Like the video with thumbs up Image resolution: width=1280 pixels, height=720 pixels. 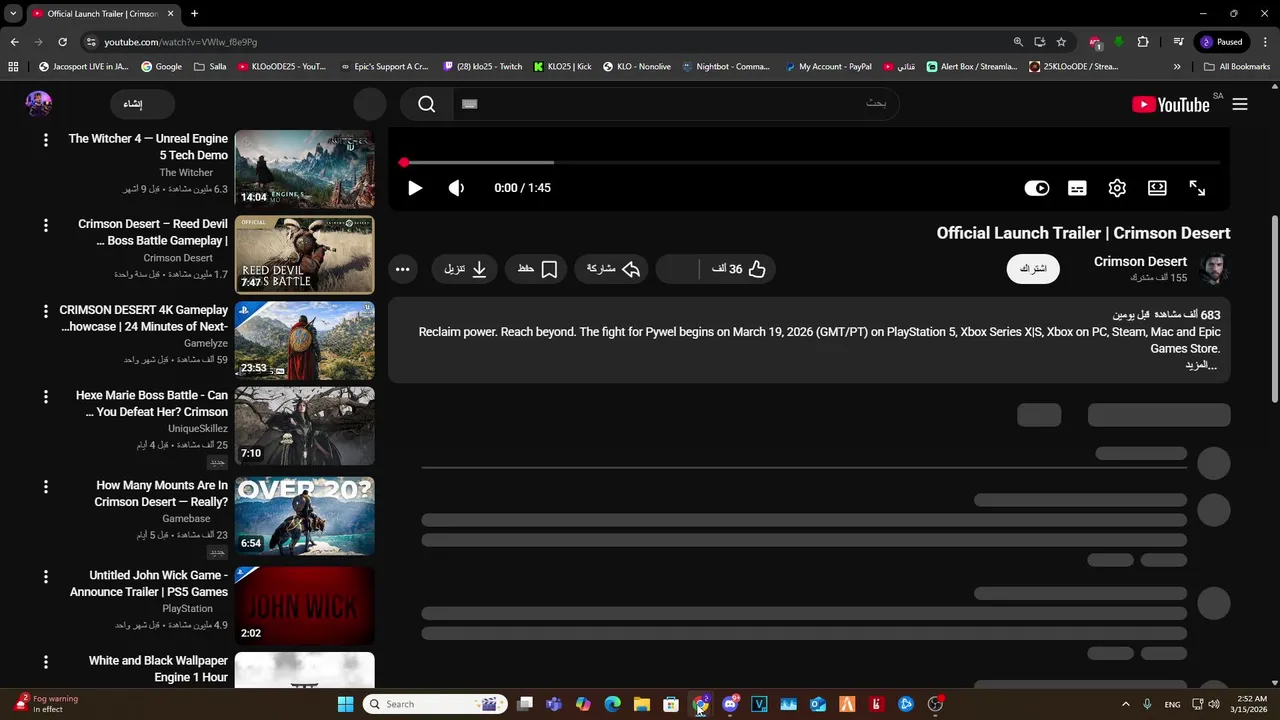738,269
